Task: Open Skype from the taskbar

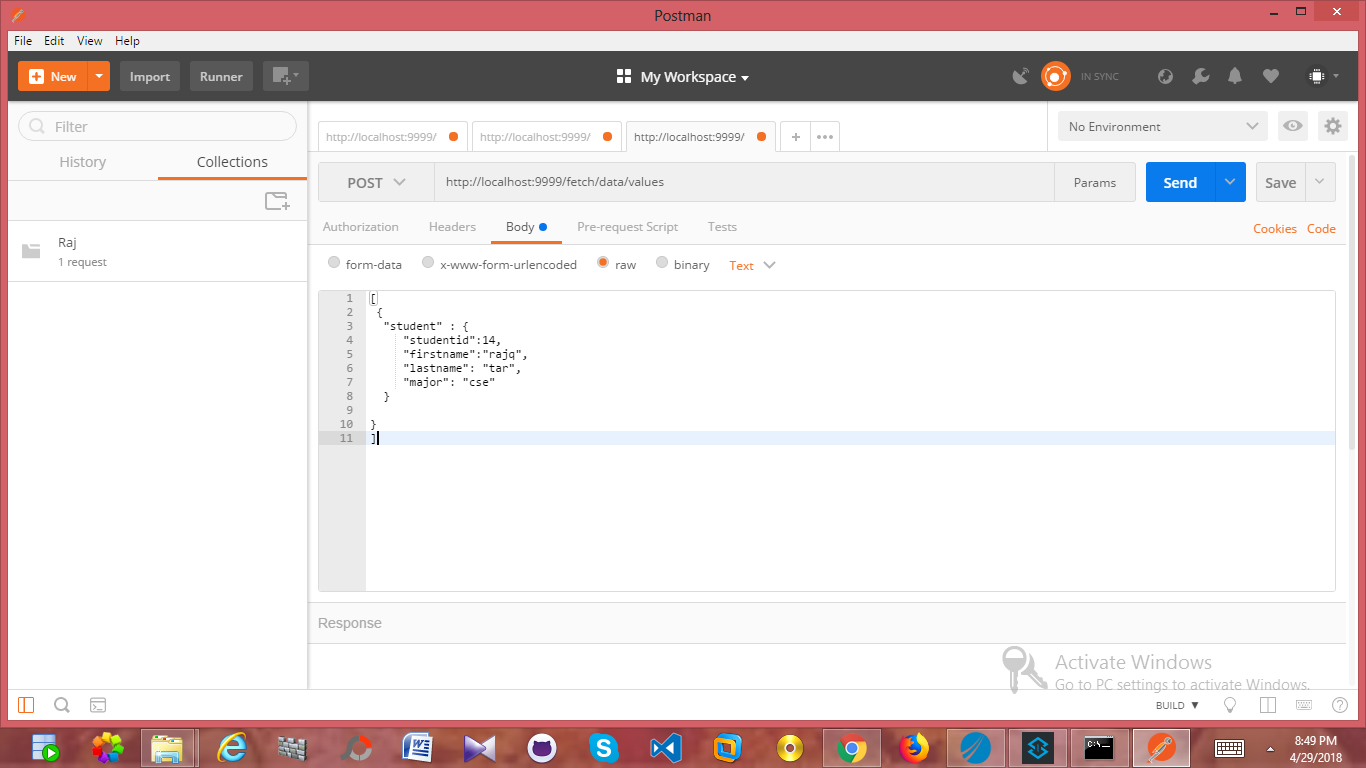Action: (x=603, y=747)
